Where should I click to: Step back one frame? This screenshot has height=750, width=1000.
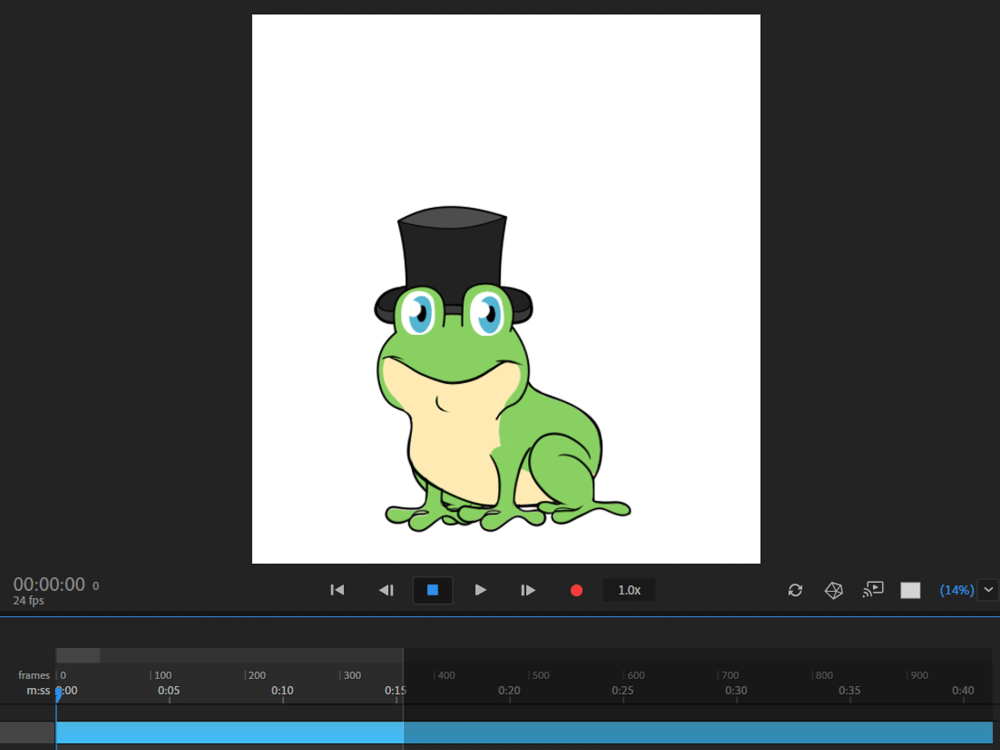[385, 590]
